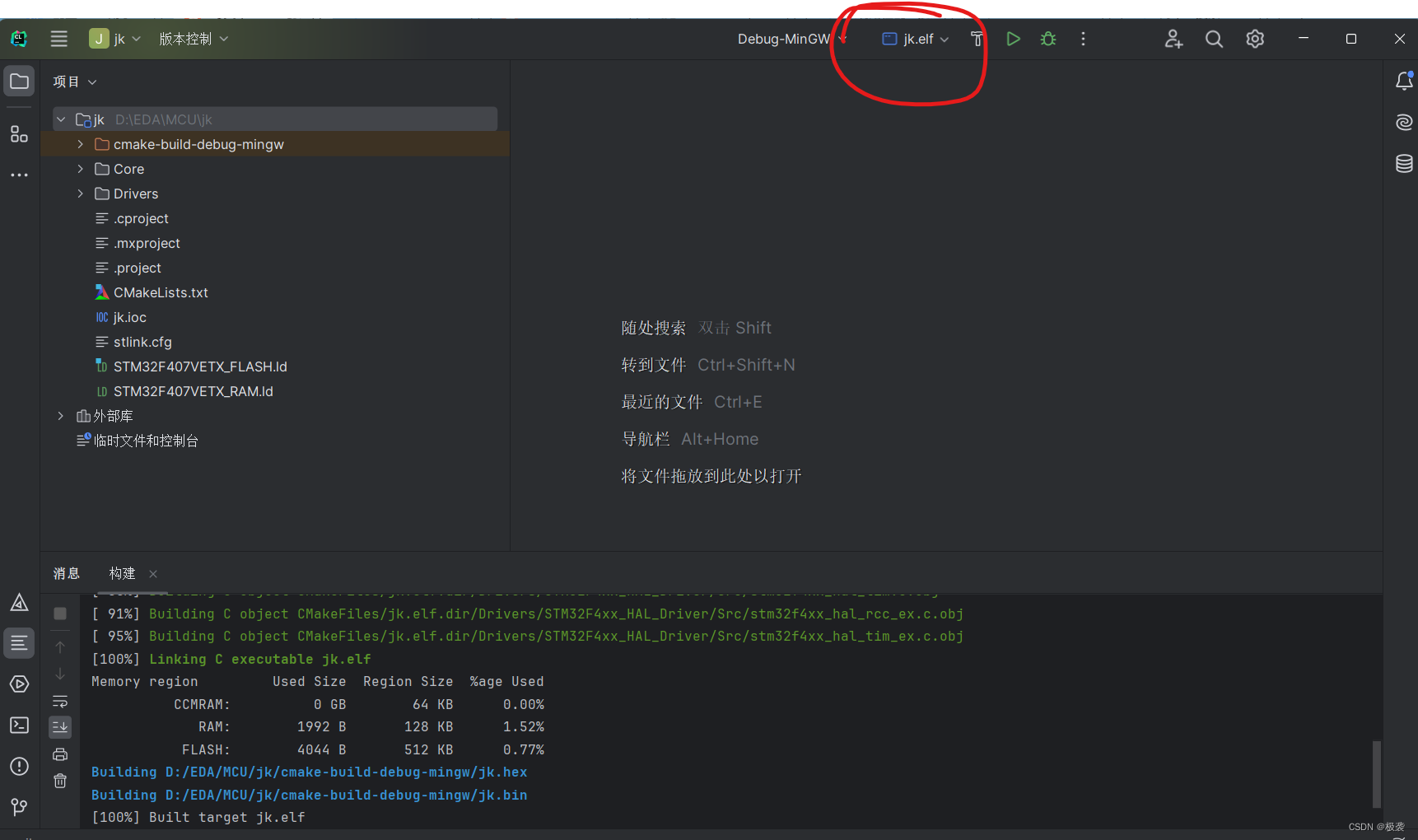Toggle the Project tool window folder icon
Image resolution: width=1418 pixels, height=840 pixels.
tap(19, 81)
